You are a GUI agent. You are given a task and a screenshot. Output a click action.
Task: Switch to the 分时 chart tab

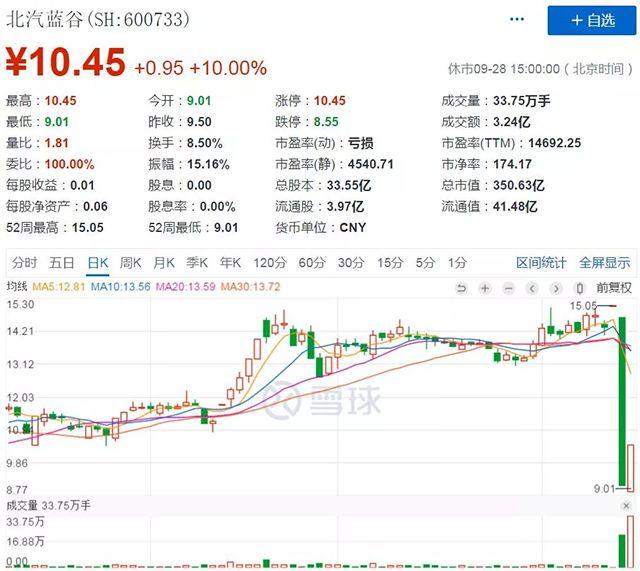pyautogui.click(x=24, y=262)
